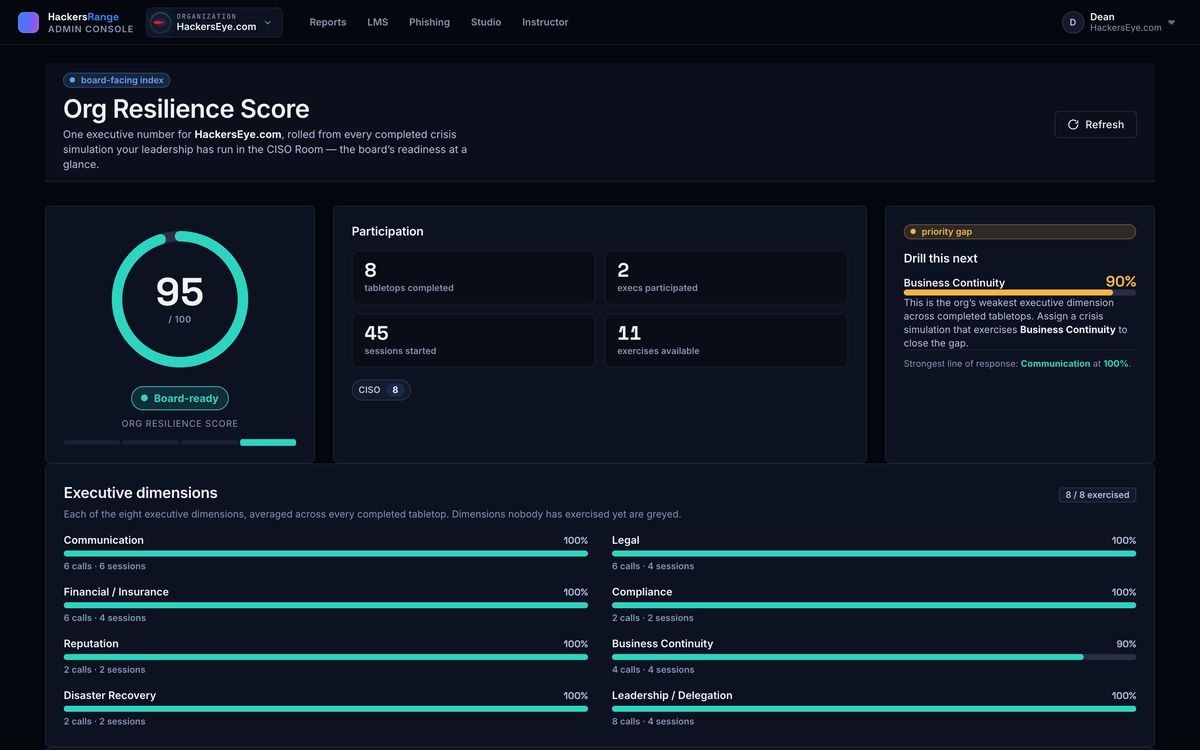Click the priority gap badge
Image resolution: width=1200 pixels, height=750 pixels.
[1020, 232]
